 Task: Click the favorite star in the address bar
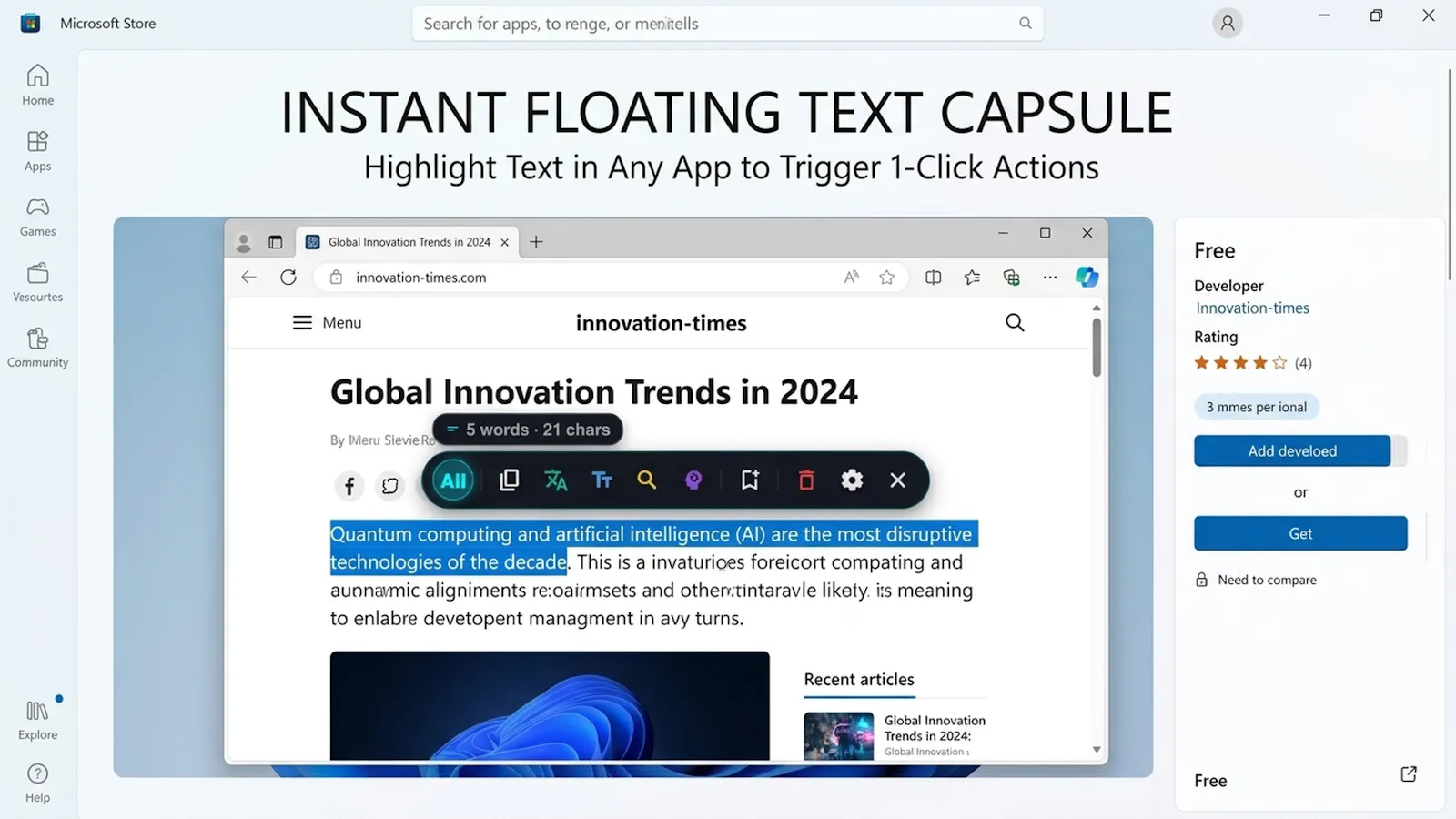(x=887, y=278)
